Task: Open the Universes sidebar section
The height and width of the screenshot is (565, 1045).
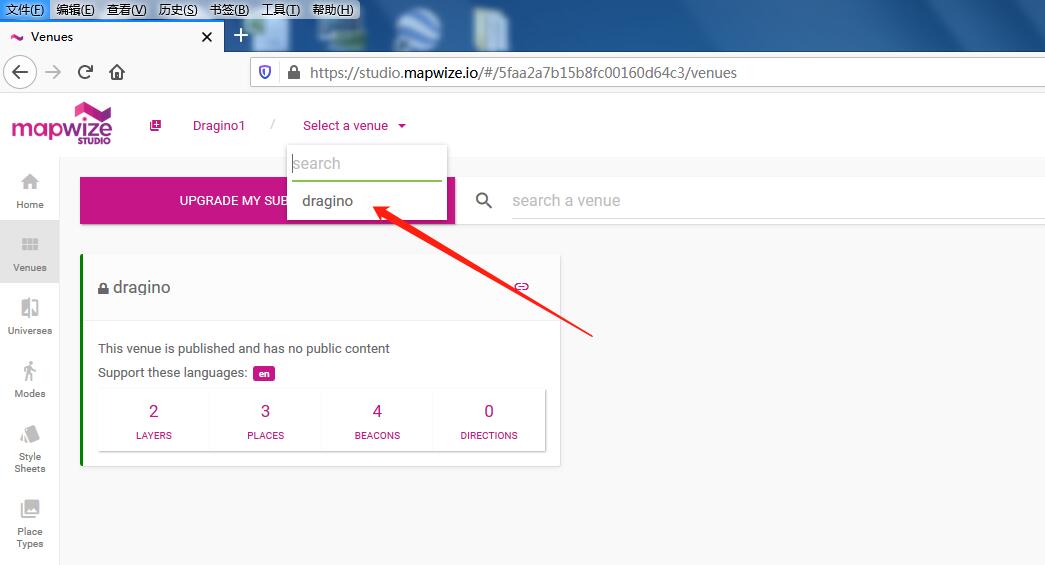Action: click(x=29, y=316)
